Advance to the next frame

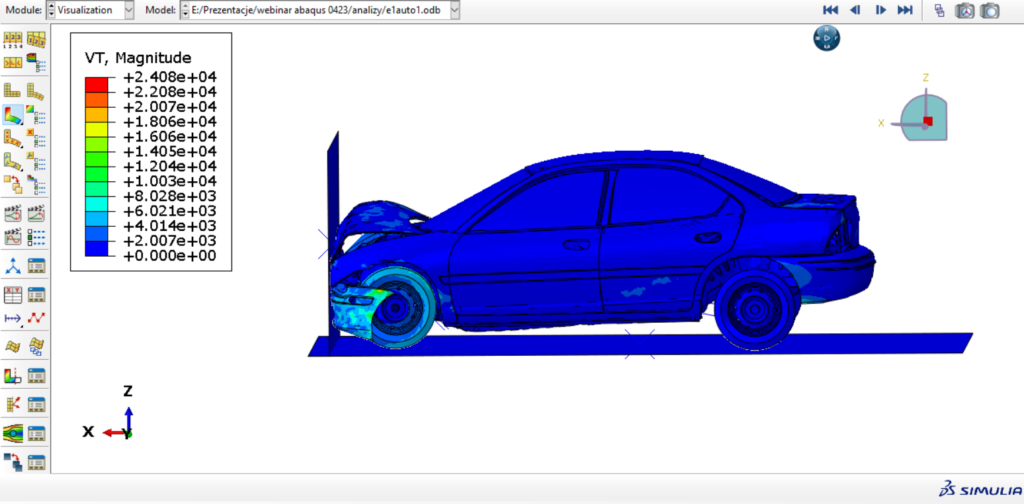[880, 10]
